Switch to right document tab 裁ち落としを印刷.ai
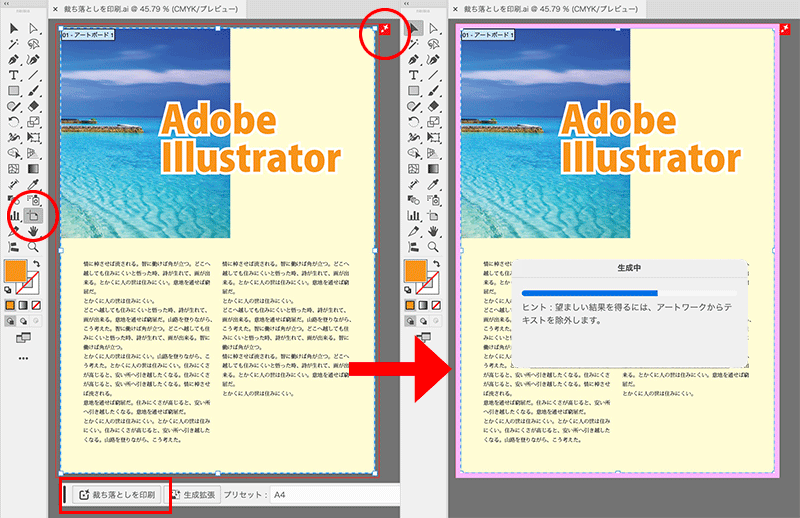The width and height of the screenshot is (800, 518). [x=551, y=9]
